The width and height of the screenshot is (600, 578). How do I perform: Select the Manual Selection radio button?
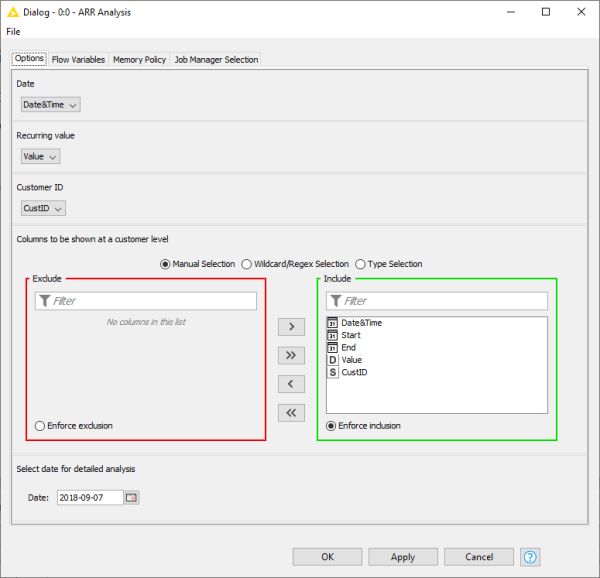pyautogui.click(x=165, y=264)
